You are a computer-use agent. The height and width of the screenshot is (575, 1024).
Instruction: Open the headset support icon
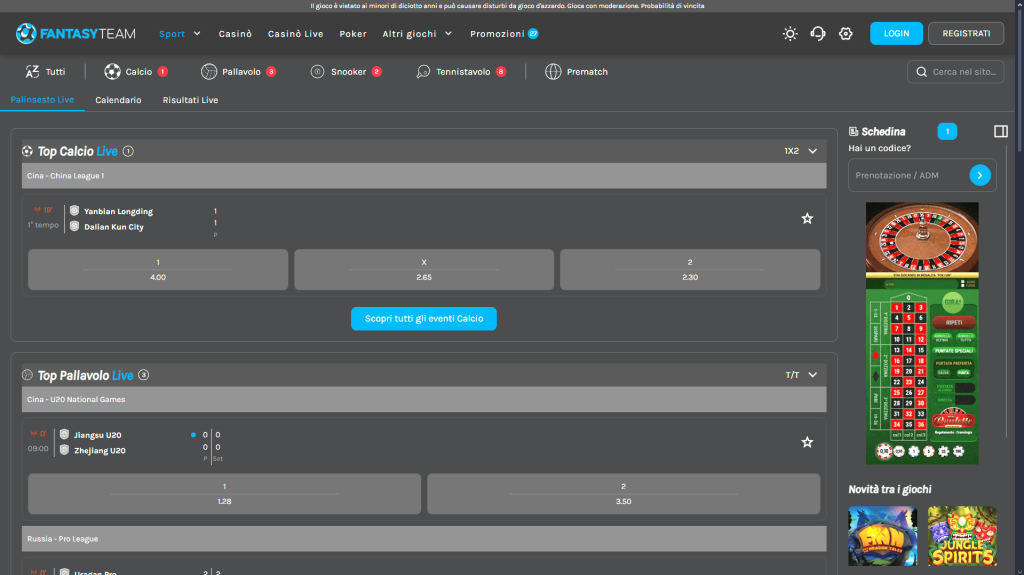click(x=818, y=33)
